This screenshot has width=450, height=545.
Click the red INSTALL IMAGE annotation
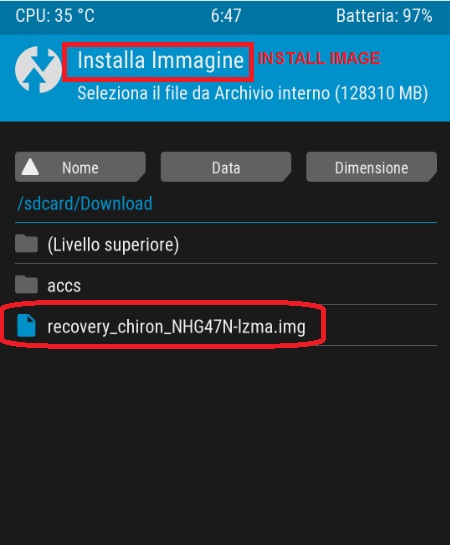click(319, 58)
